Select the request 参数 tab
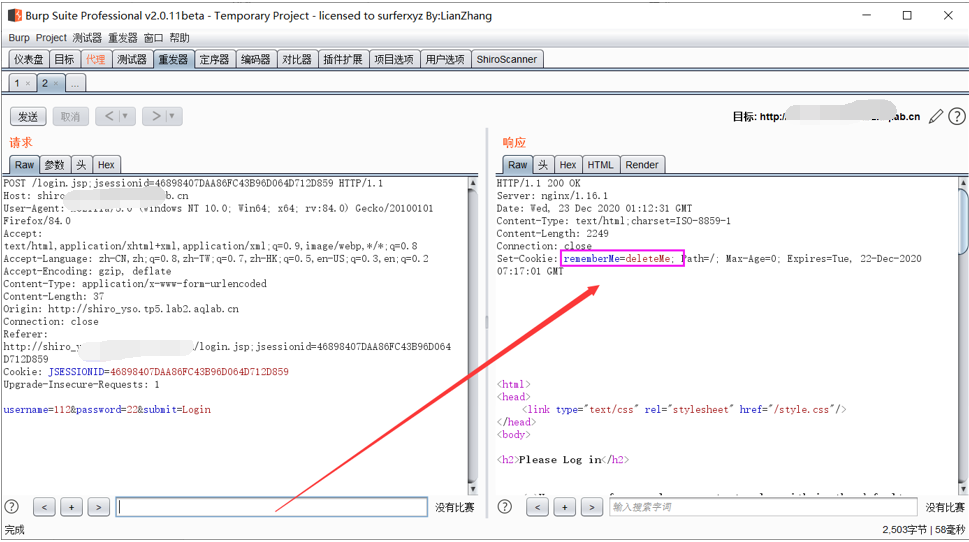 [54, 165]
